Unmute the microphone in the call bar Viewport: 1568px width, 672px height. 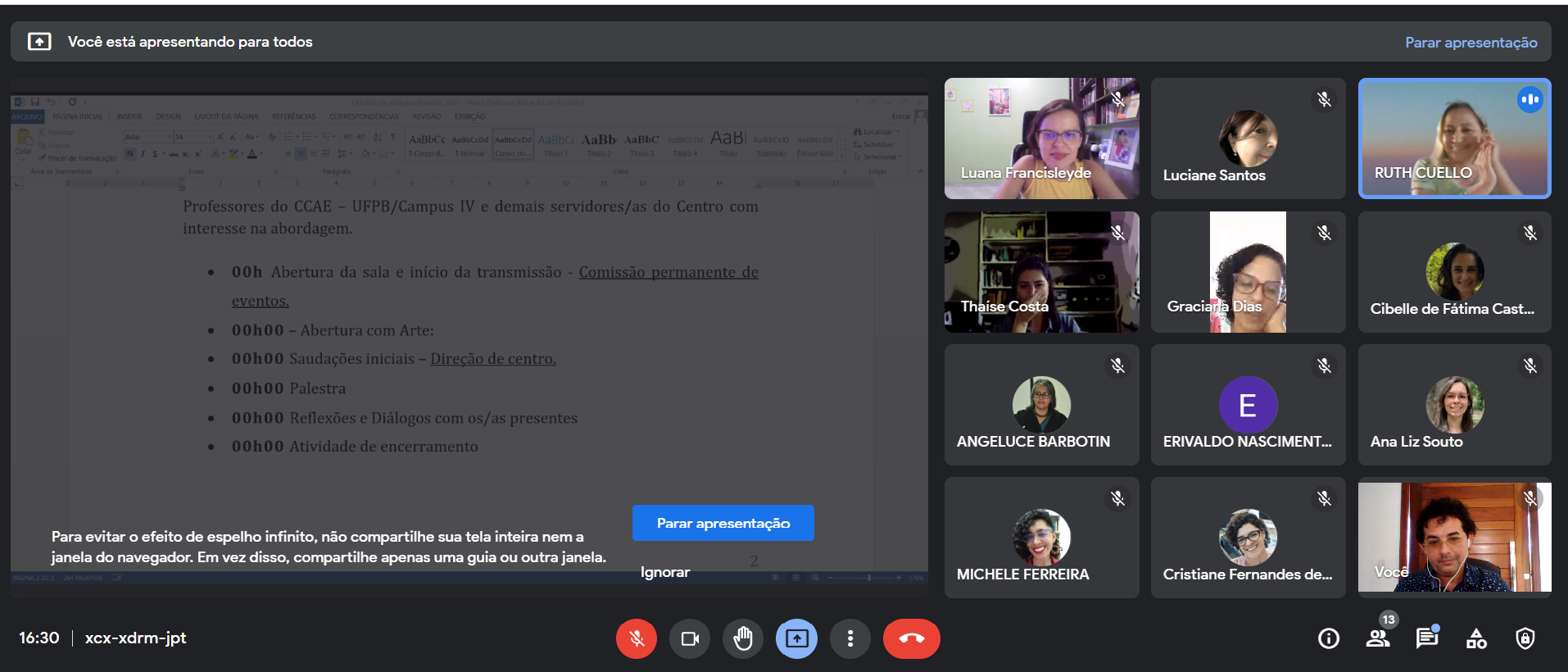click(x=637, y=638)
